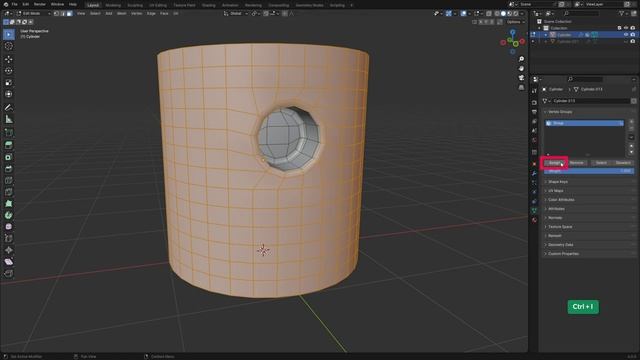Enable edge select mode
The height and width of the screenshot is (360, 640).
(x=63, y=13)
